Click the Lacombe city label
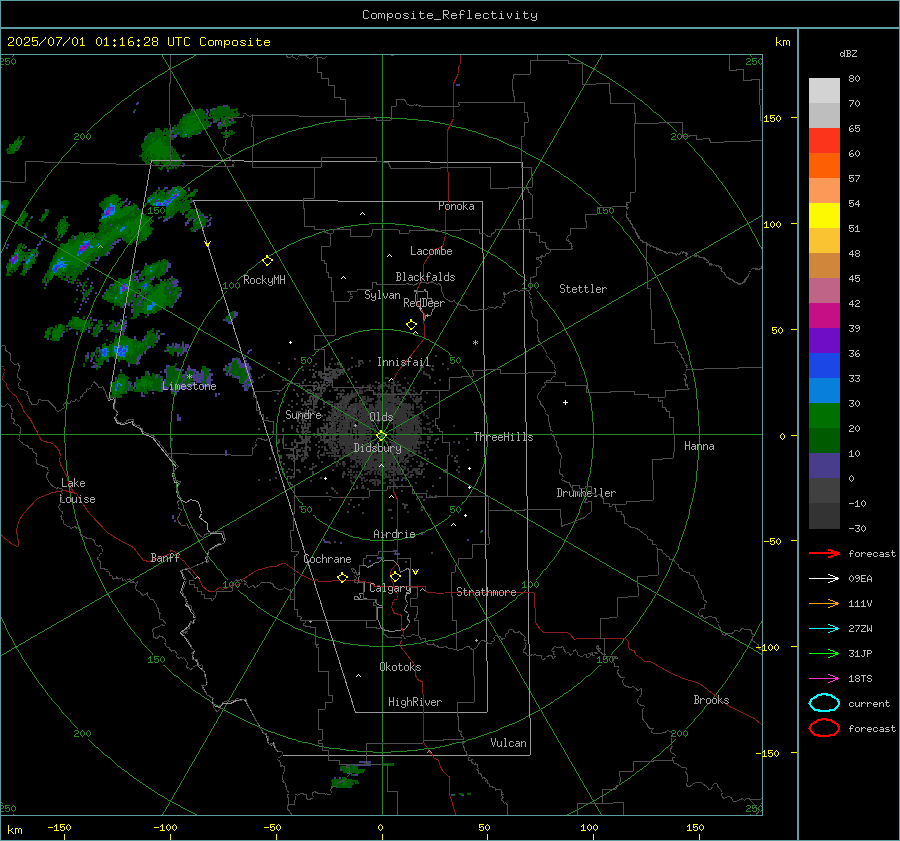Image resolution: width=900 pixels, height=841 pixels. pos(431,251)
